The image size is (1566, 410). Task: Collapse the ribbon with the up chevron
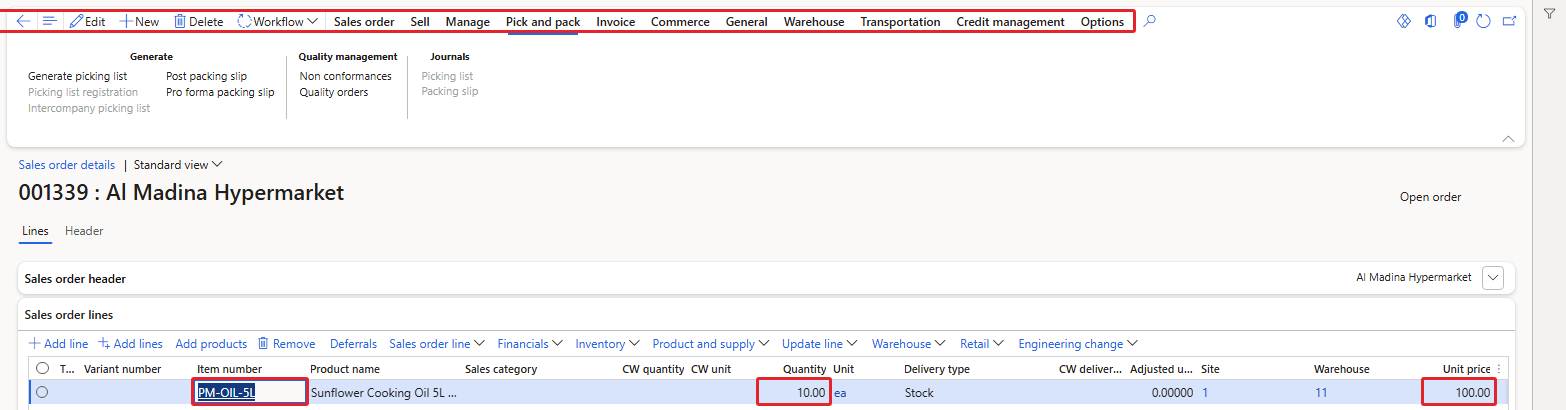point(1509,139)
